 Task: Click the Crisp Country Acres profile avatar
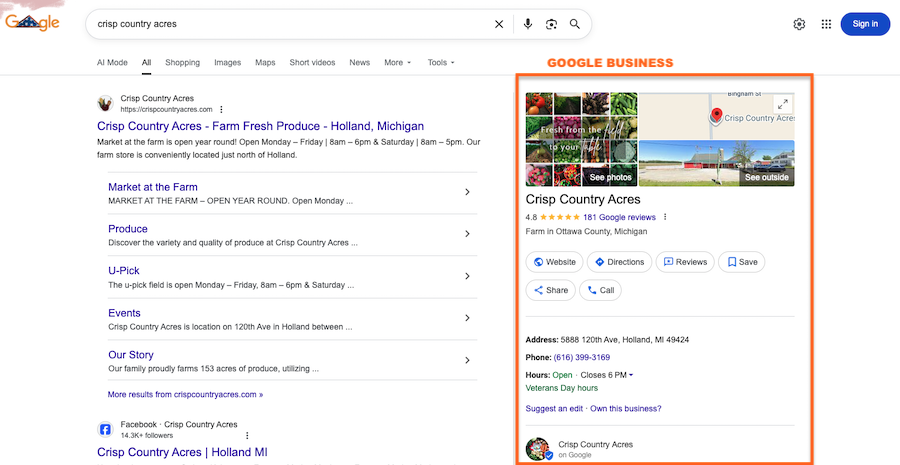(538, 449)
